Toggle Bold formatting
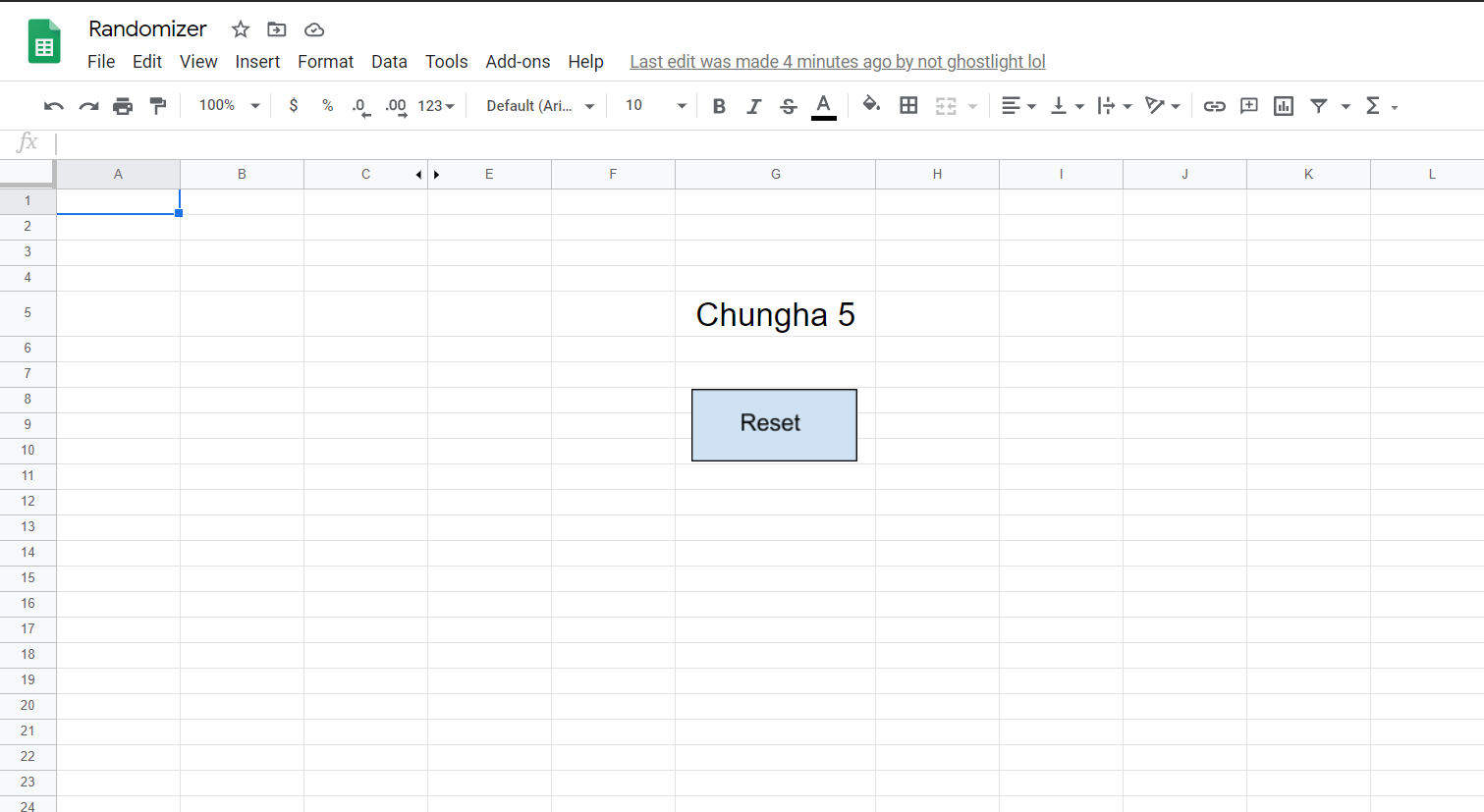1484x812 pixels. point(719,106)
